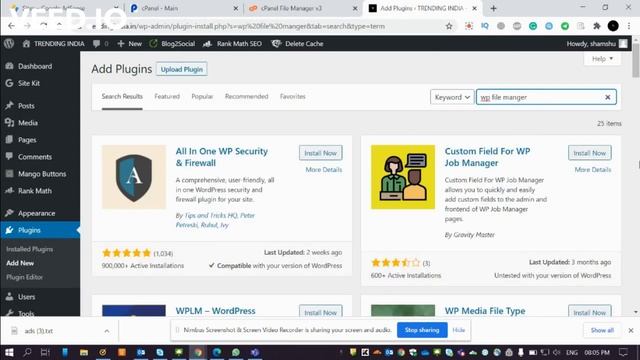This screenshot has height=360, width=640.
Task: Click Delete Cache in the admin bar
Action: click(298, 44)
